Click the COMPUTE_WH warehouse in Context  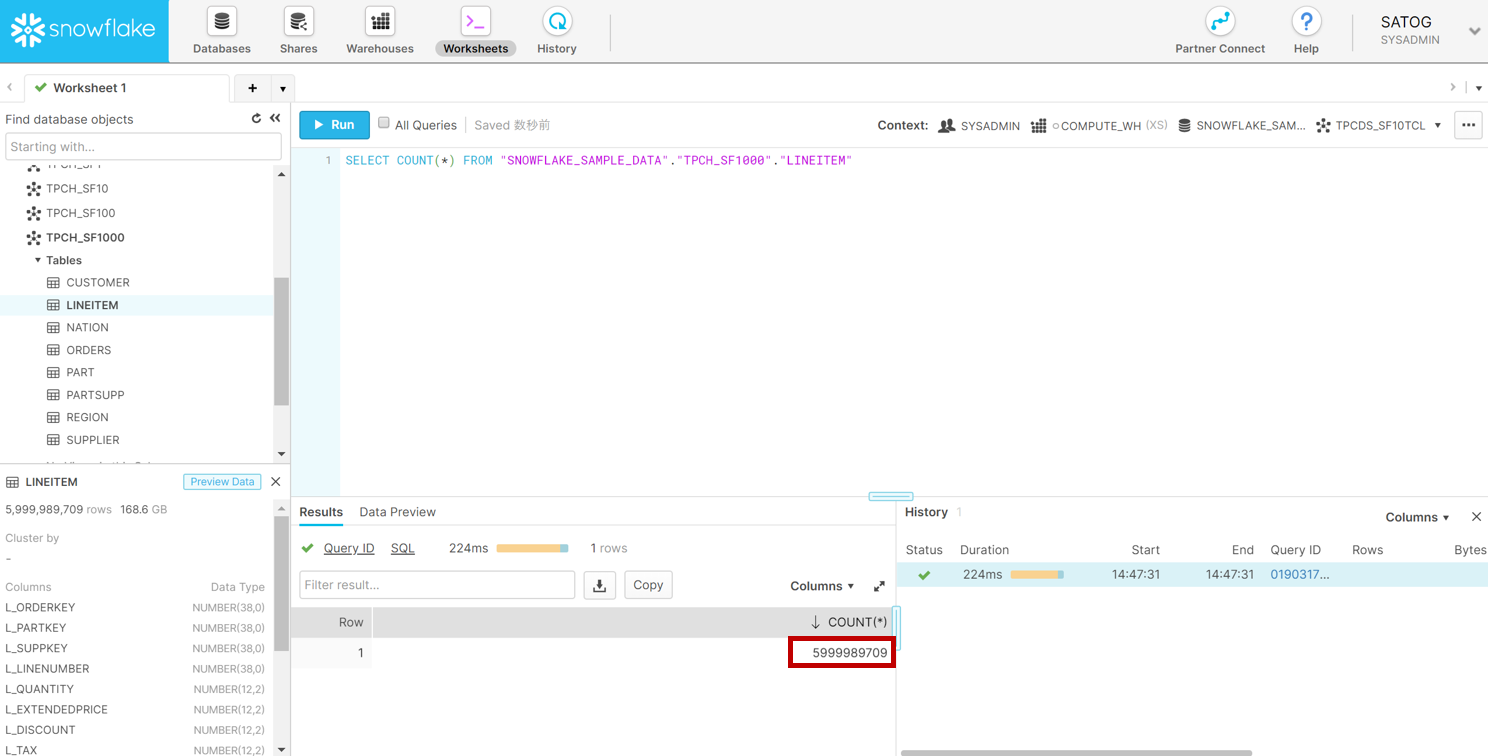pyautogui.click(x=1099, y=126)
